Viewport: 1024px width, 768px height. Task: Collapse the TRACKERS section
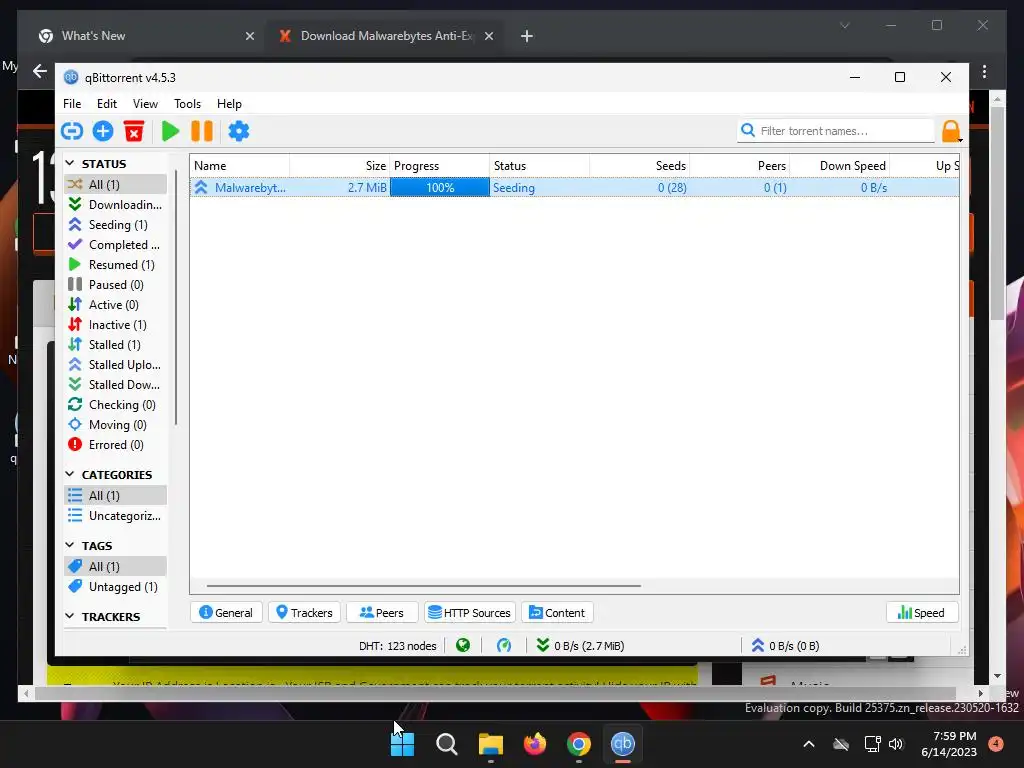point(70,616)
